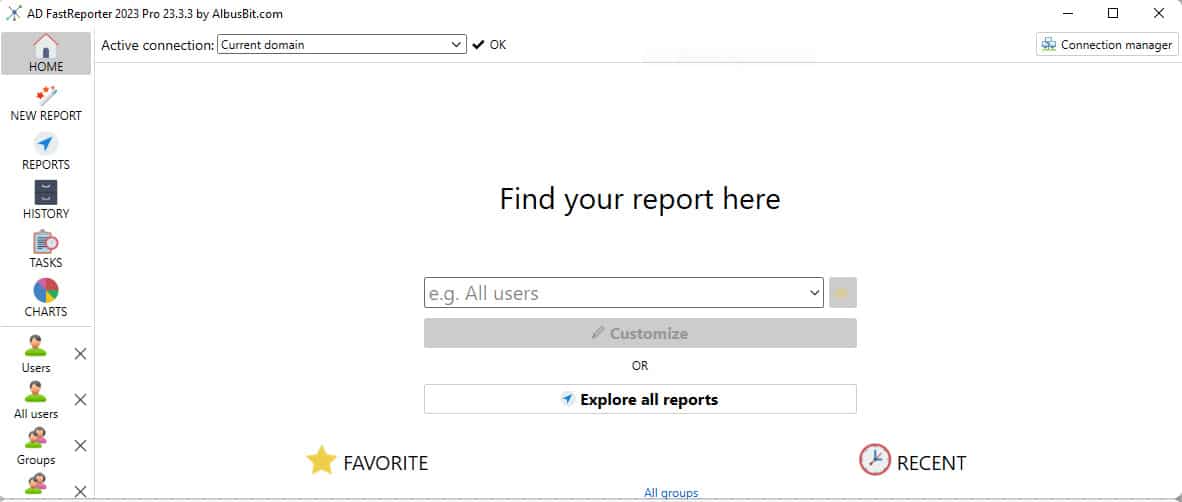The width and height of the screenshot is (1182, 502).
Task: Open the CHARTS section
Action: 46,299
